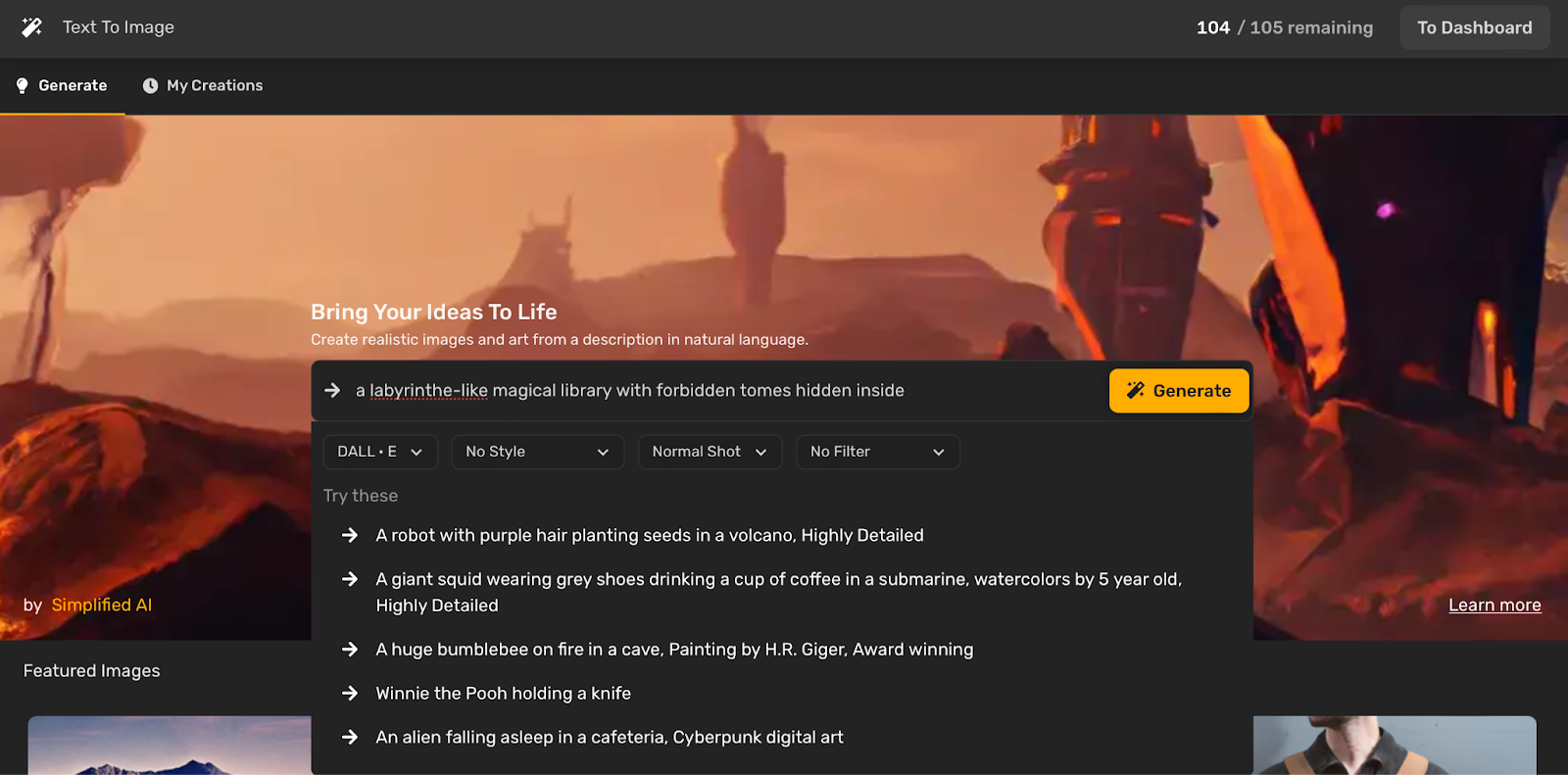Click the Featured Images heading
1568x775 pixels.
pos(92,671)
